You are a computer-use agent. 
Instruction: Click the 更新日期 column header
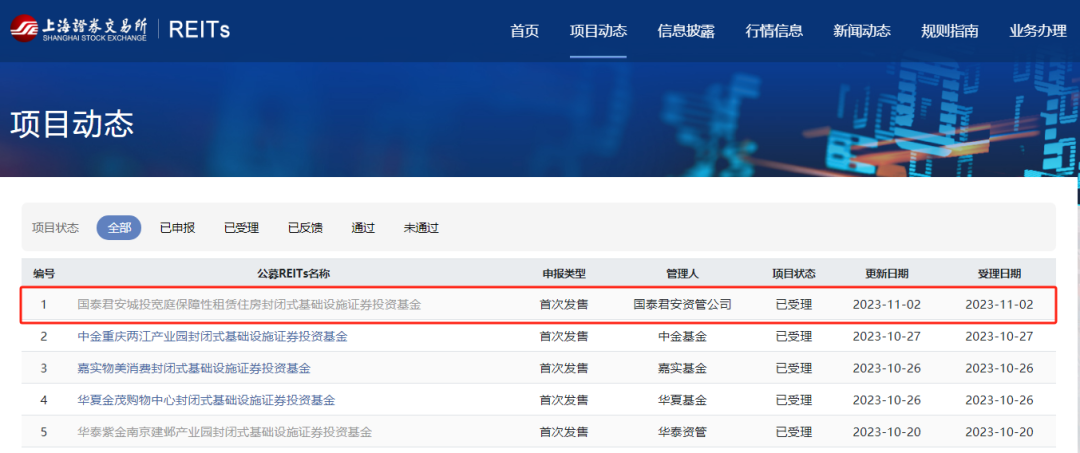pyautogui.click(x=887, y=273)
